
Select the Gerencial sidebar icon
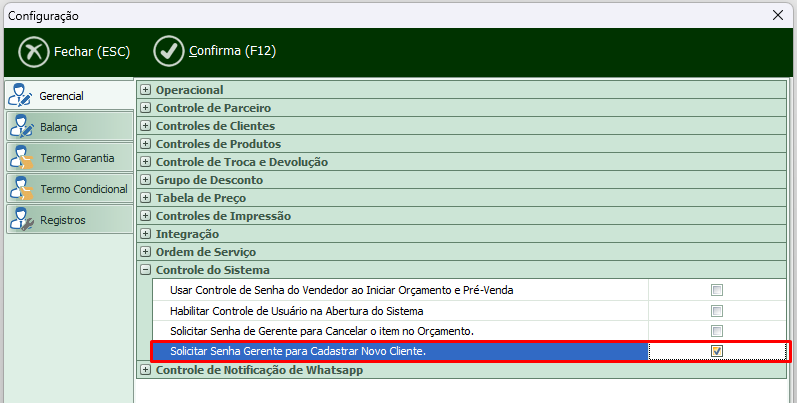click(x=21, y=96)
